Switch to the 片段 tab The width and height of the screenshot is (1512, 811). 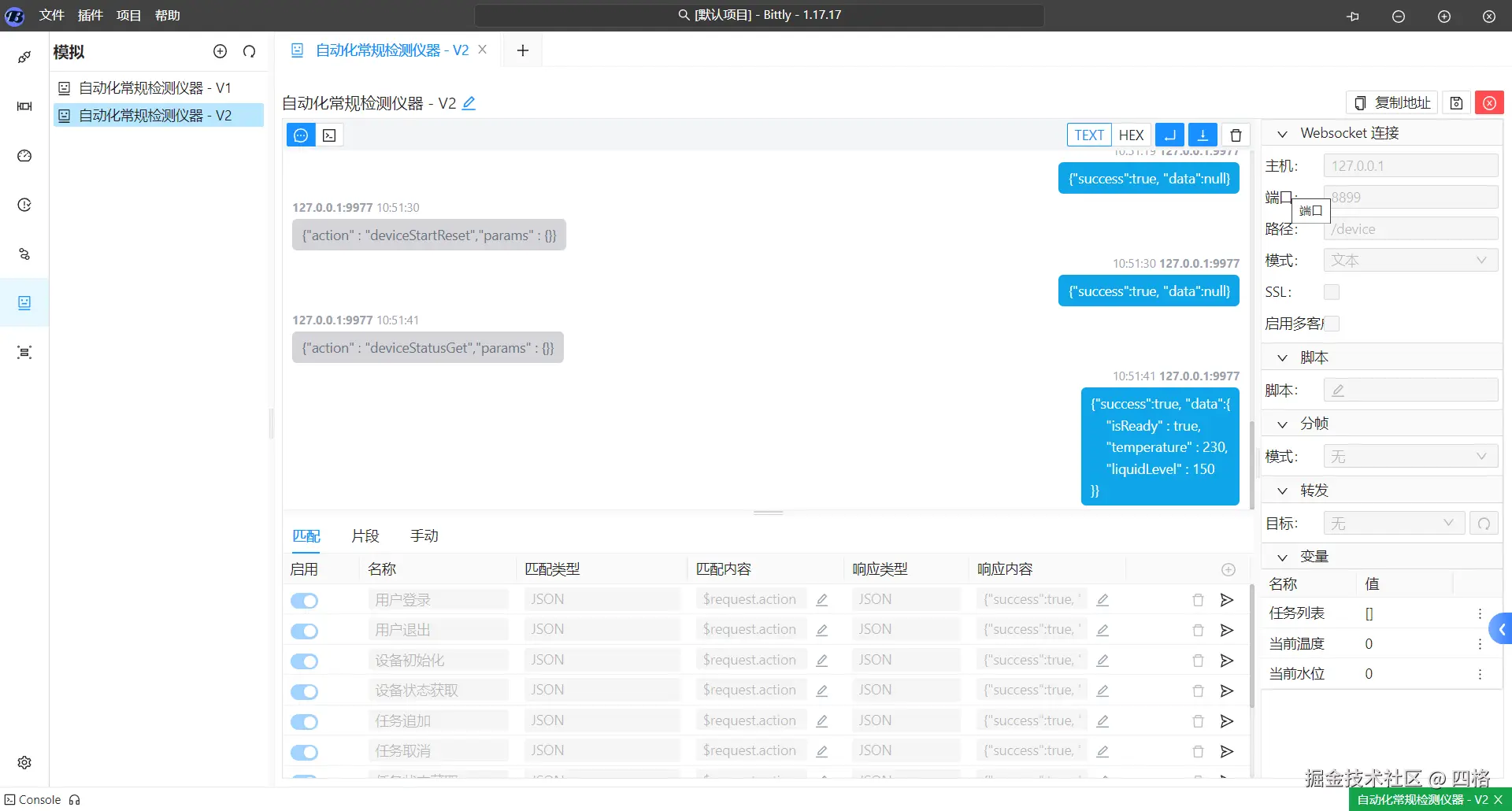365,536
